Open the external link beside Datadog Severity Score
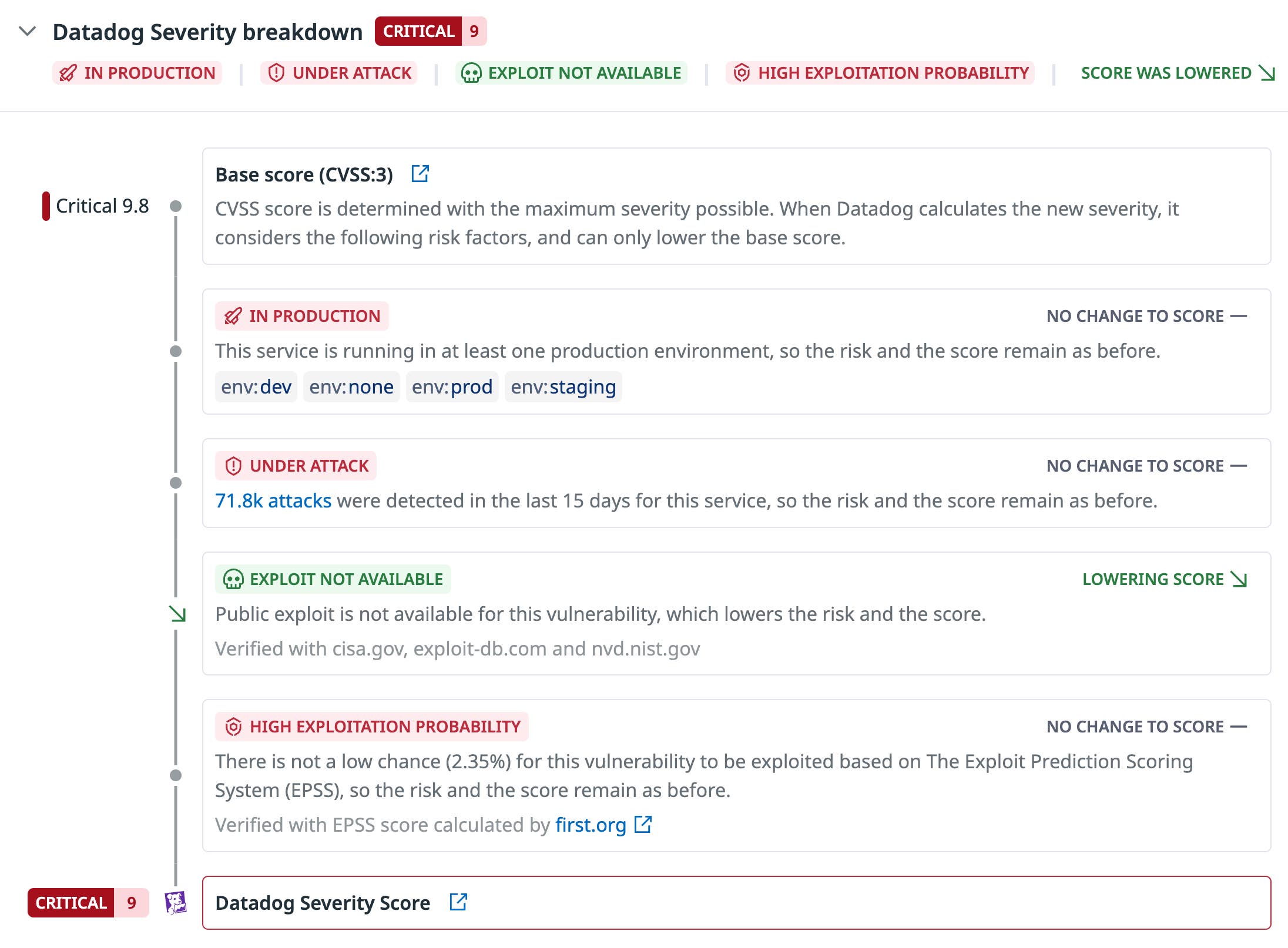1288x948 pixels. (458, 901)
